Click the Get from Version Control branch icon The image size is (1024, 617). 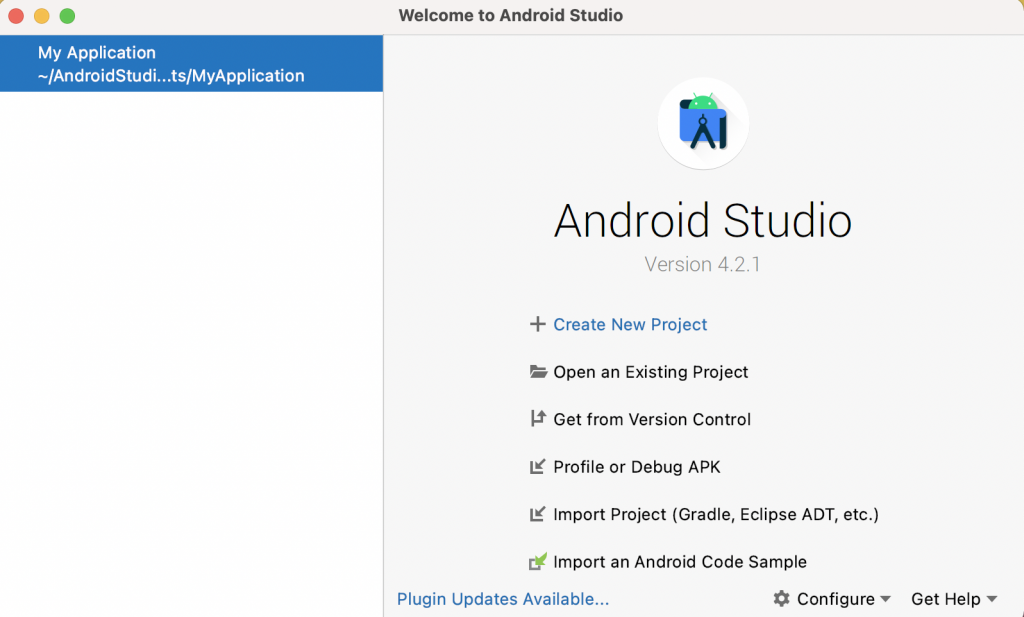click(537, 419)
